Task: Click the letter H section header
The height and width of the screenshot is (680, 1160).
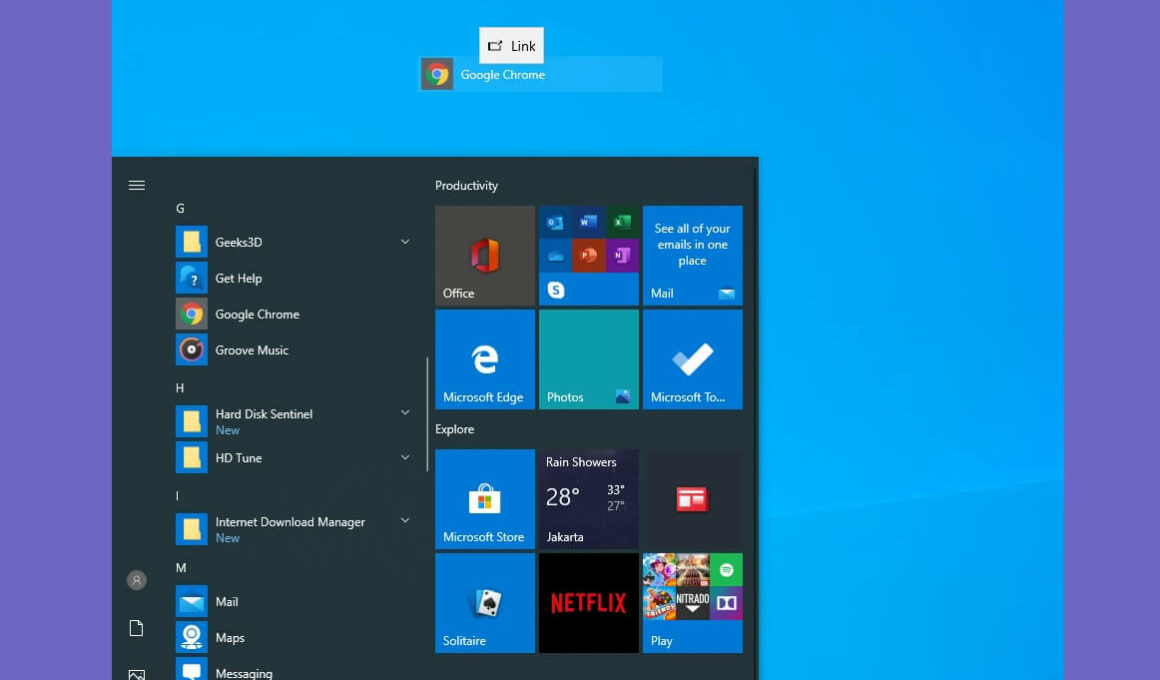Action: tap(180, 388)
